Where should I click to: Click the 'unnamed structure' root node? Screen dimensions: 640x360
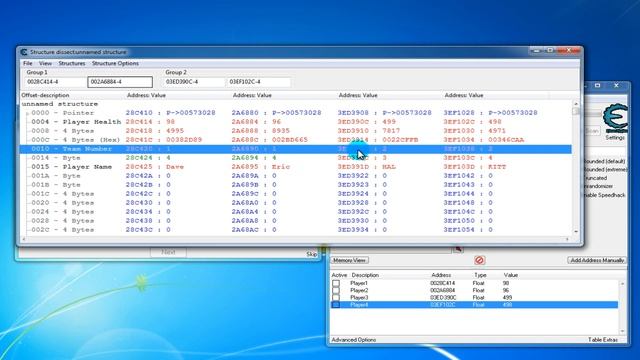[60, 104]
